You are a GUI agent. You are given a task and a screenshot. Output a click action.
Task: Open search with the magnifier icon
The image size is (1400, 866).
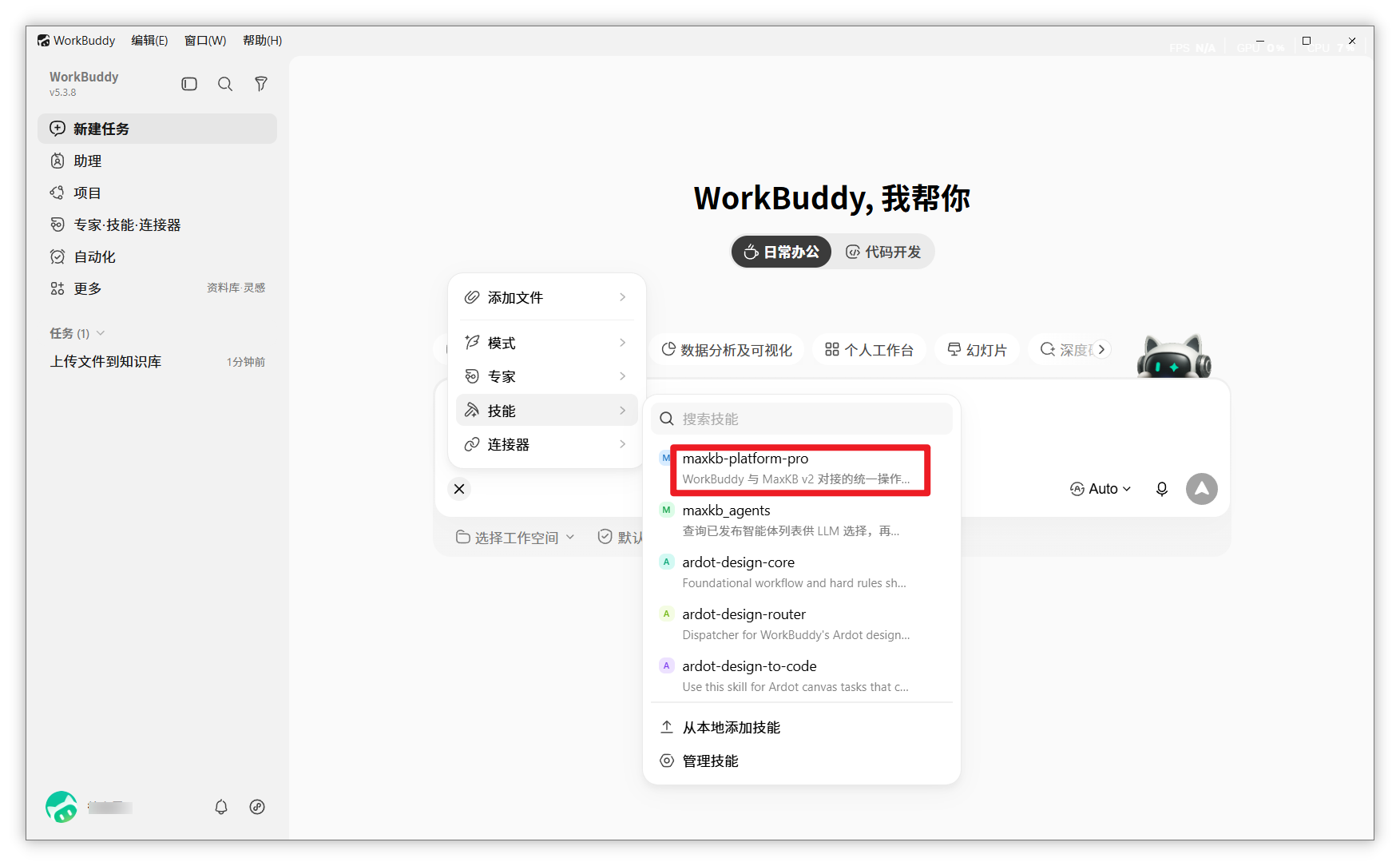click(x=225, y=84)
